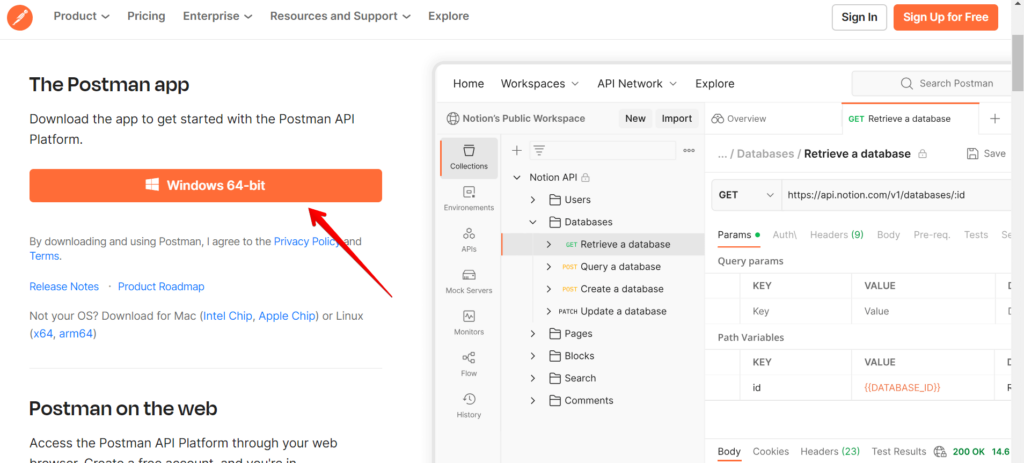Open the APIs sidebar icon
Screen dimensions: 1024x463
click(468, 240)
